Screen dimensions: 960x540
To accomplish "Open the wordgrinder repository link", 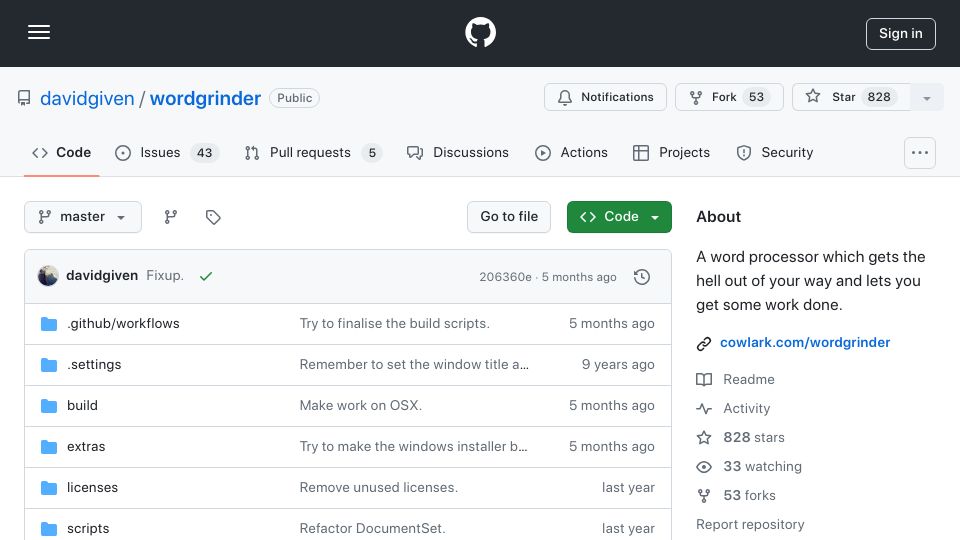I will pyautogui.click(x=205, y=98).
